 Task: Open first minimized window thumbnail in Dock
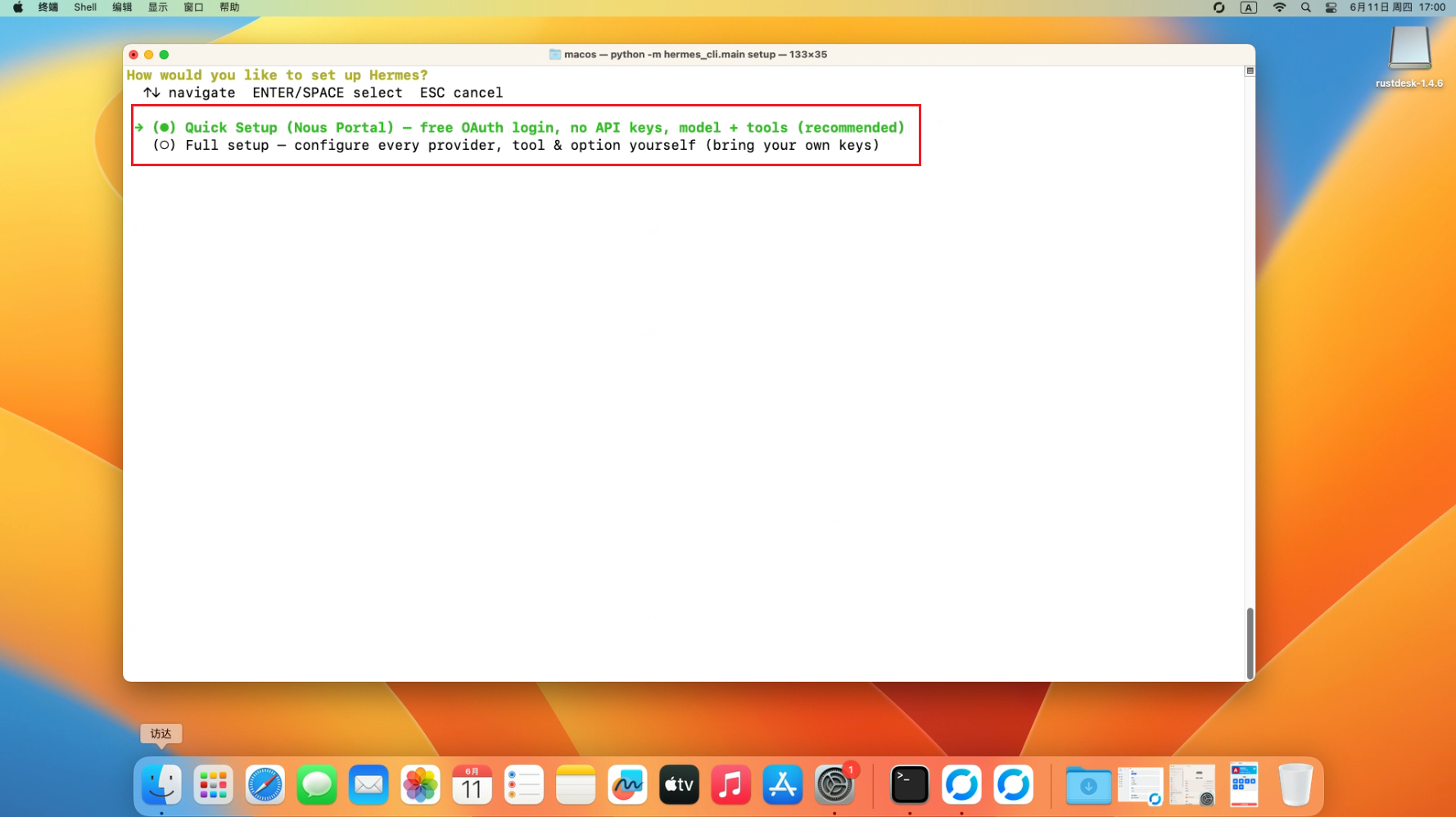[x=1141, y=786]
